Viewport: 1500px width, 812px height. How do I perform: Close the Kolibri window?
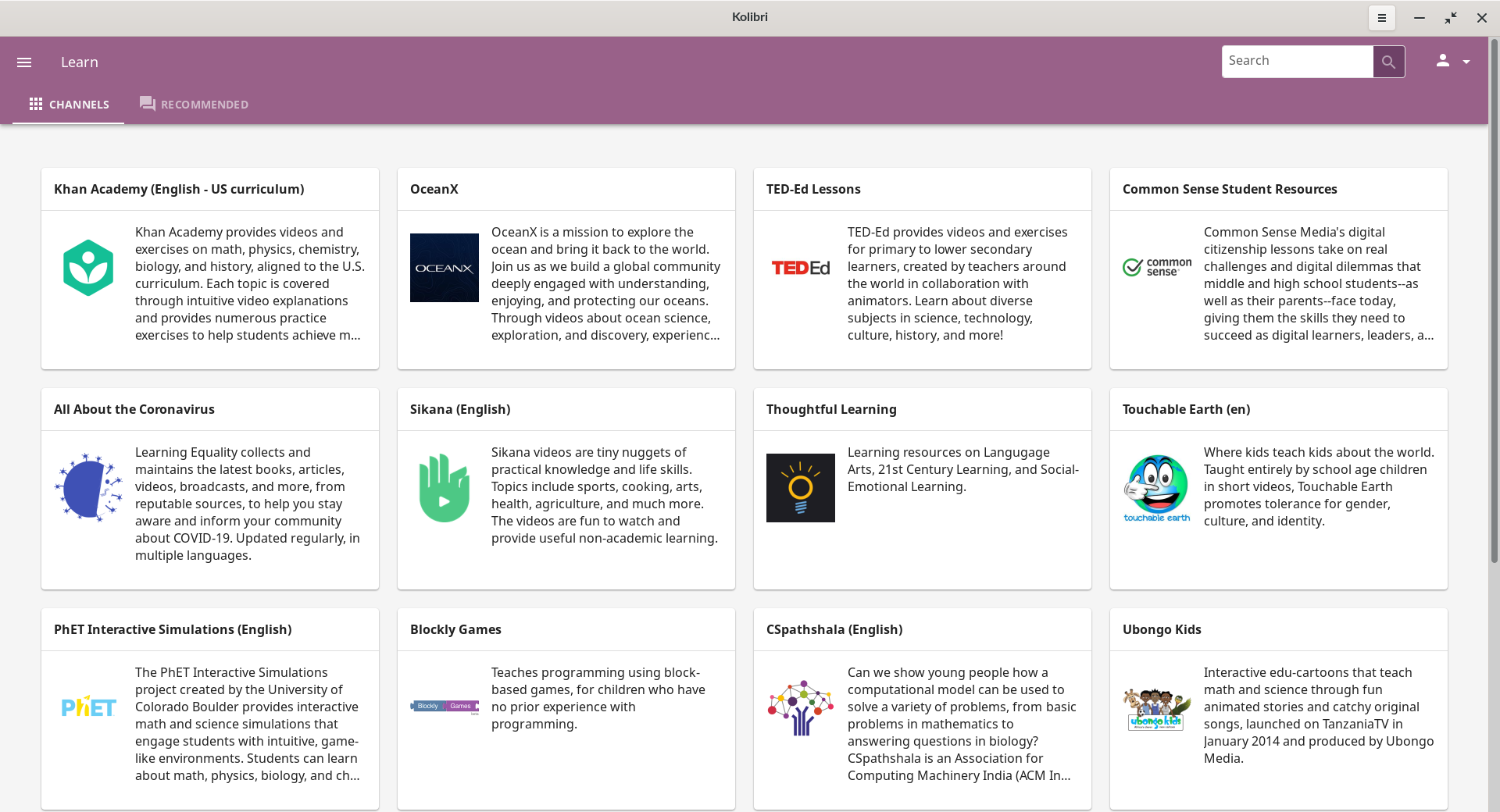coord(1482,18)
